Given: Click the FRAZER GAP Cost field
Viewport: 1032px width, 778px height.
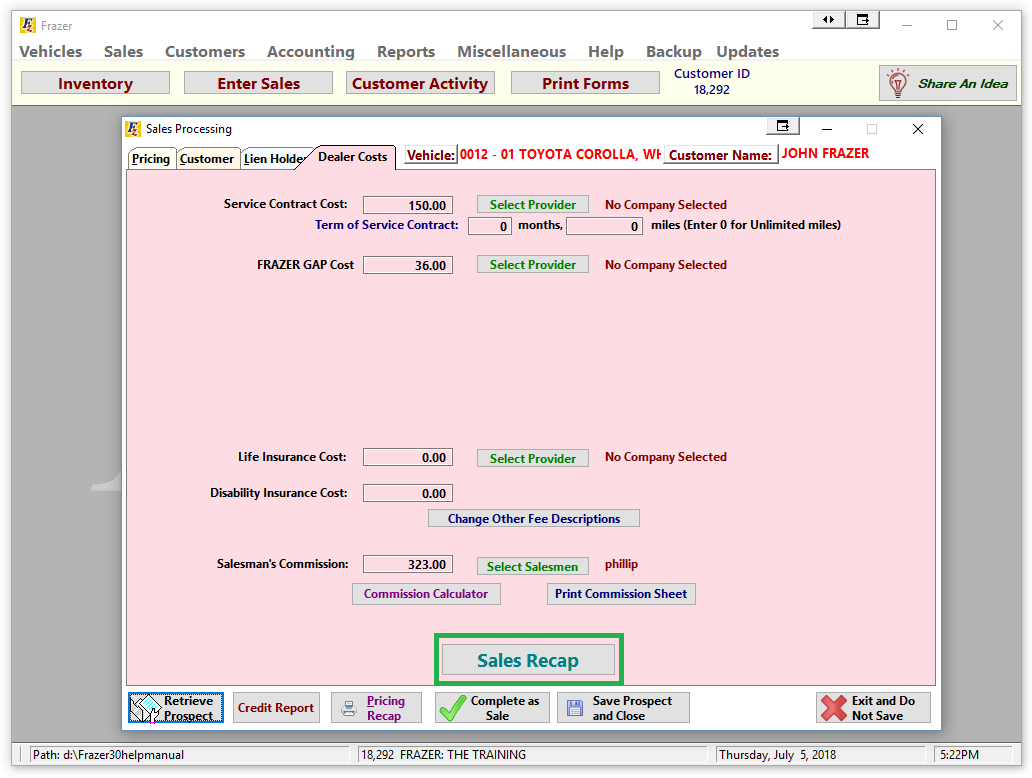Looking at the screenshot, I should (x=407, y=265).
